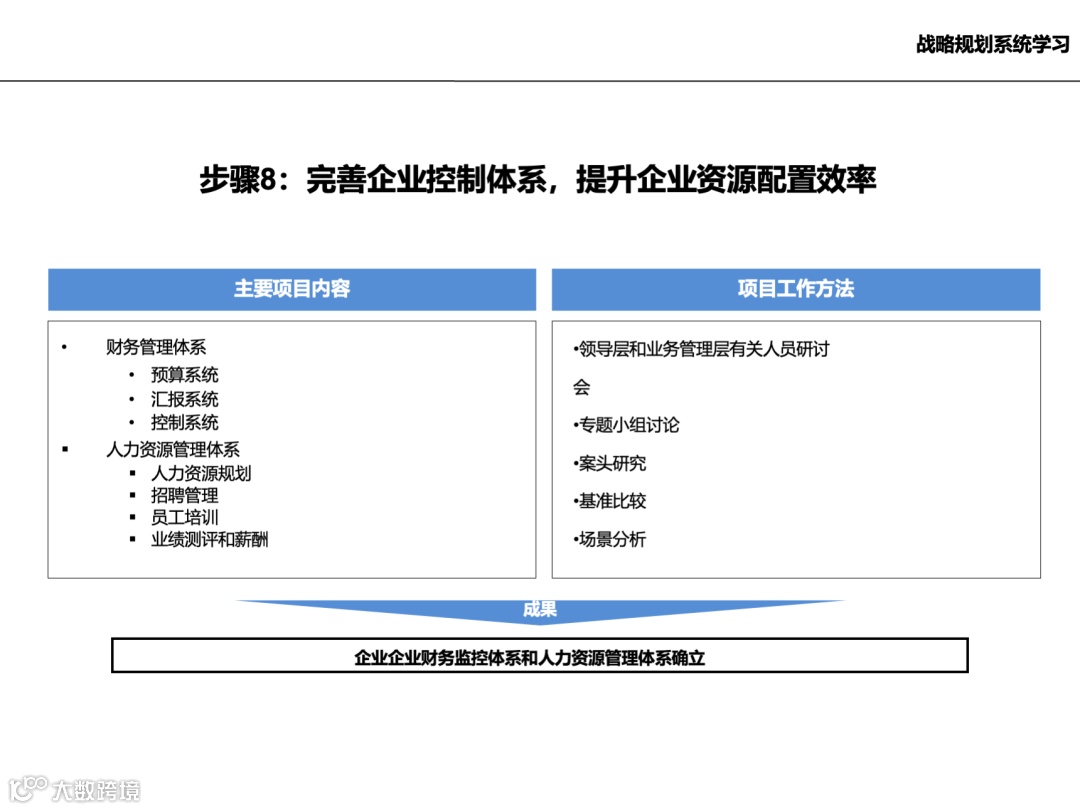Click the header text 战略规划系统学习
1080x810 pixels.
(x=993, y=44)
